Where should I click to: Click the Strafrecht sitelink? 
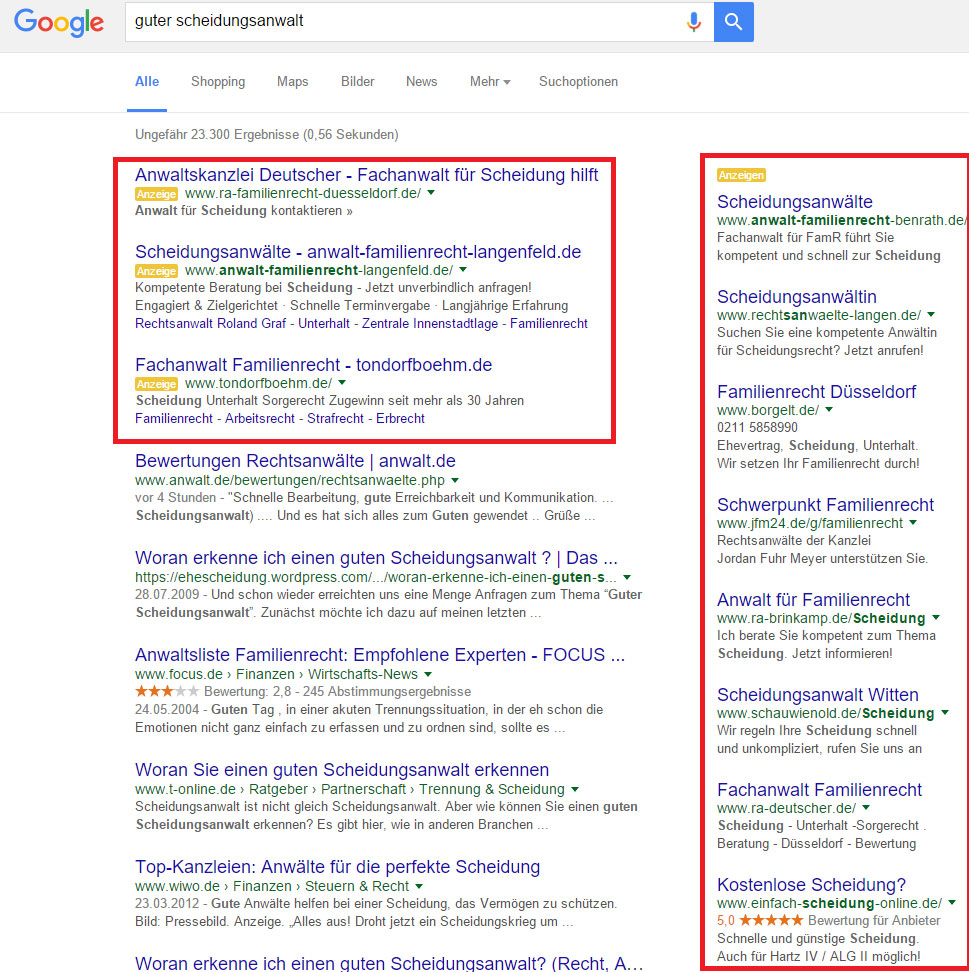tap(335, 418)
